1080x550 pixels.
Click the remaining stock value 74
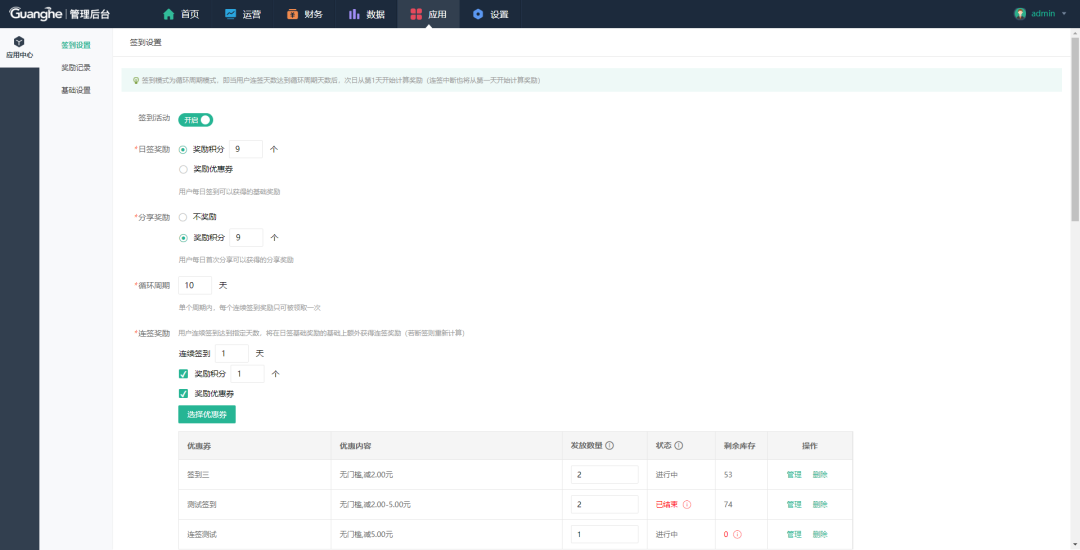click(x=728, y=505)
